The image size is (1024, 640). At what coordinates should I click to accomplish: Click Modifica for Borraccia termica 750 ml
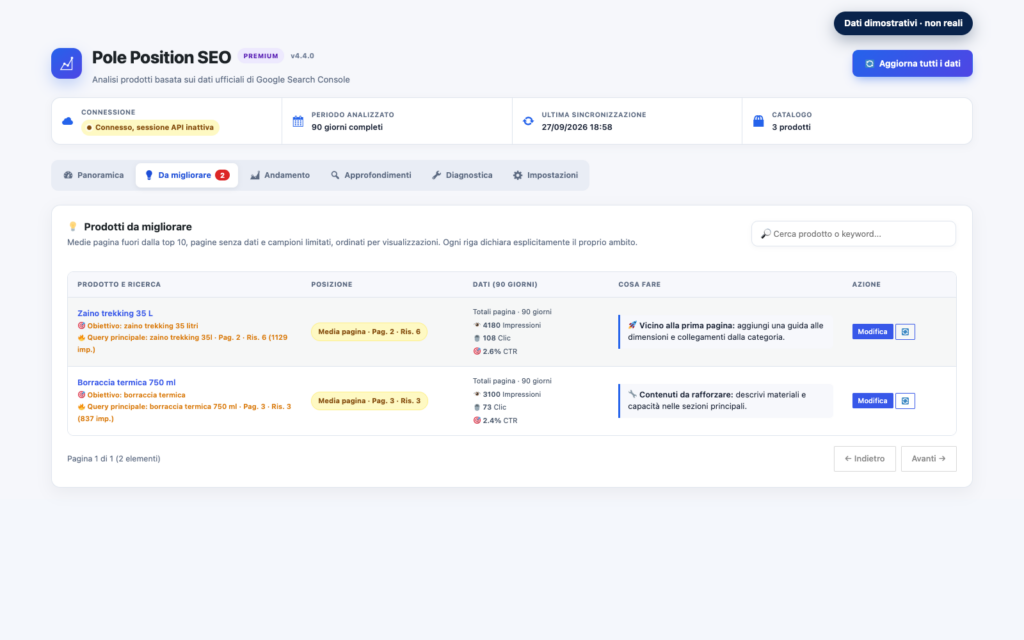(872, 401)
